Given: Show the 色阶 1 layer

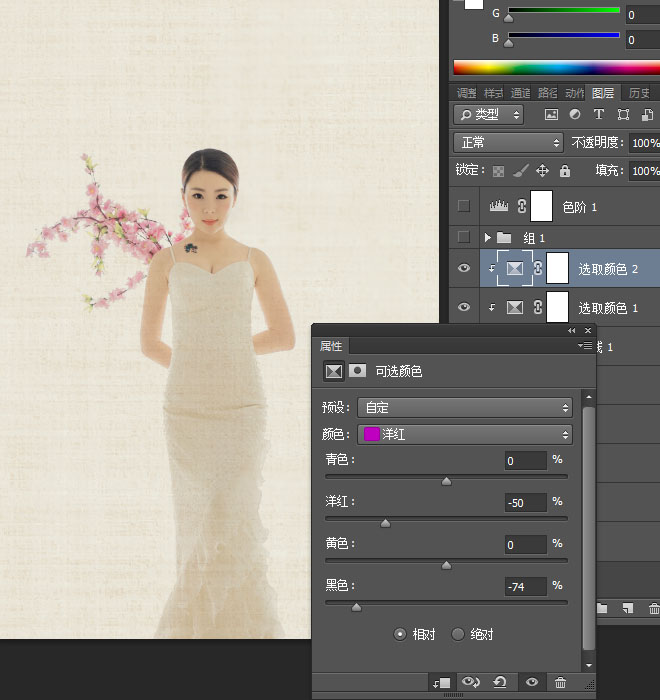Looking at the screenshot, I should coord(464,206).
